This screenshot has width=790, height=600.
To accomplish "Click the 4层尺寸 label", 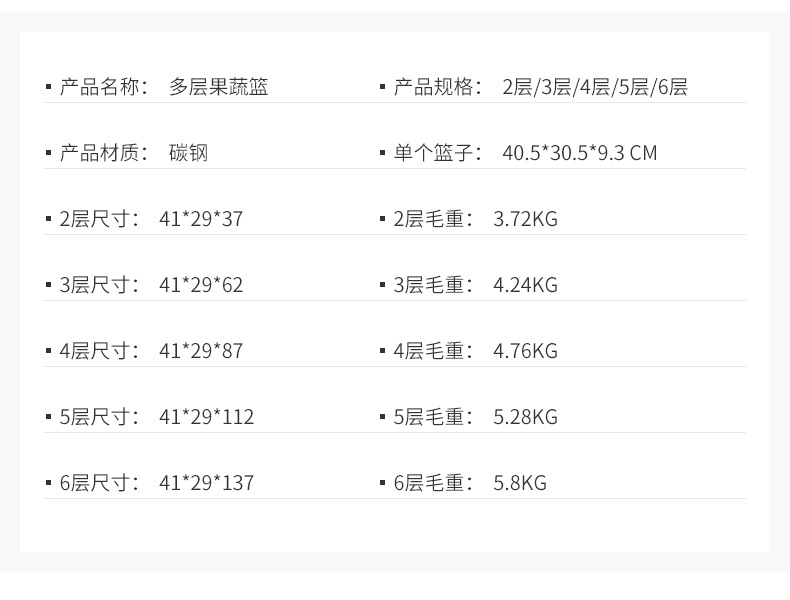I will coord(100,351).
